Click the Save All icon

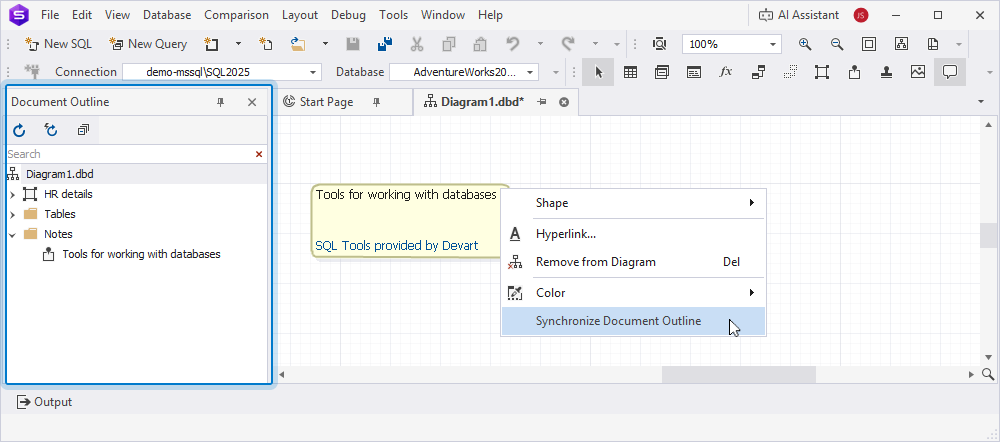pyautogui.click(x=385, y=44)
